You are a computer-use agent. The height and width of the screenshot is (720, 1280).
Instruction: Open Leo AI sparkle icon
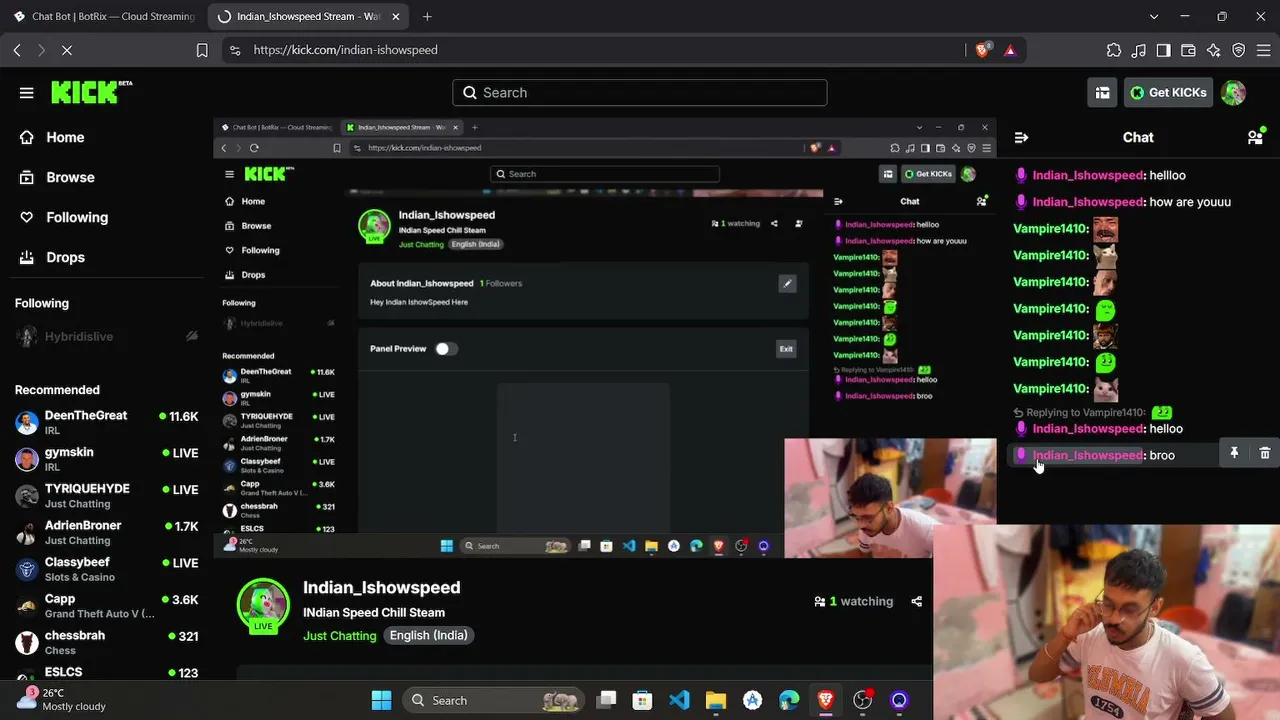pyautogui.click(x=1214, y=50)
